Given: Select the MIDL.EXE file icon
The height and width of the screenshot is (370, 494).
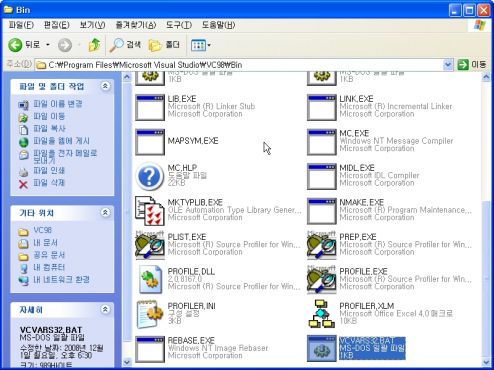Looking at the screenshot, I should (x=322, y=177).
